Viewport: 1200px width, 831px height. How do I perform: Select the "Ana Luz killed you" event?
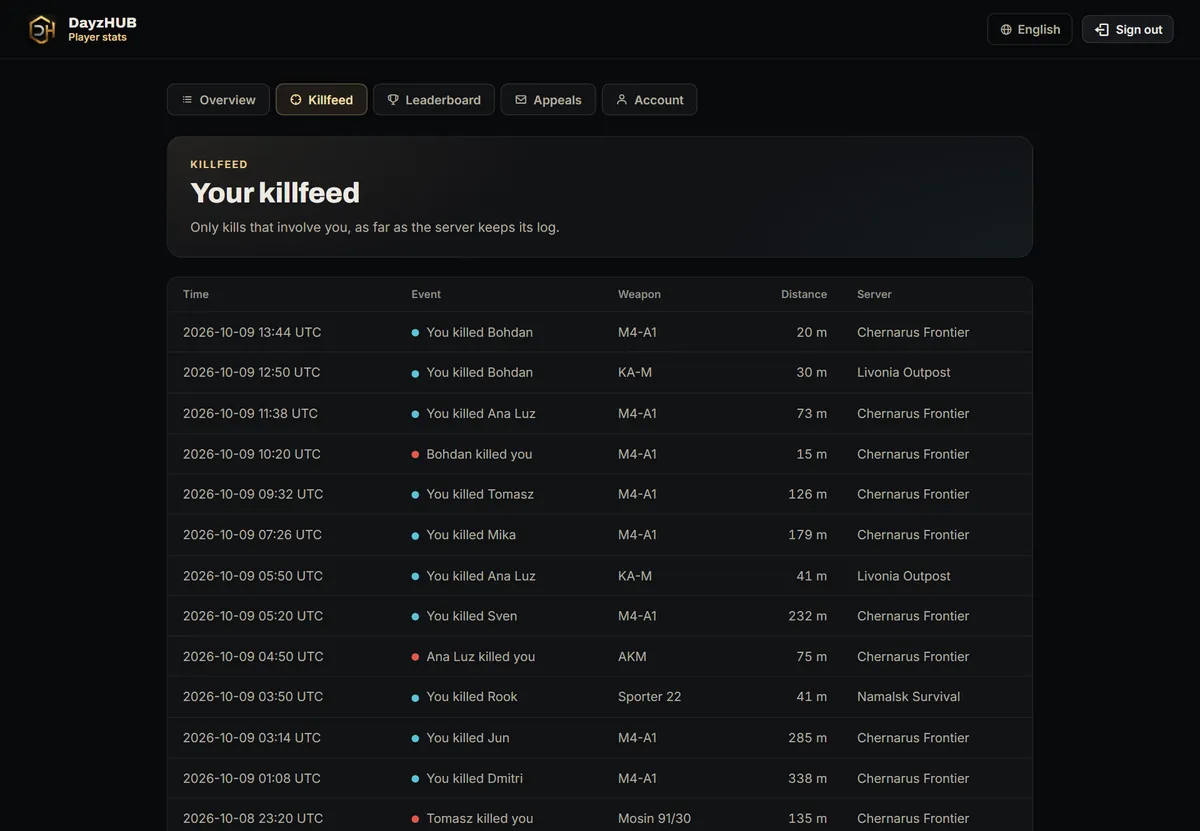tap(481, 657)
